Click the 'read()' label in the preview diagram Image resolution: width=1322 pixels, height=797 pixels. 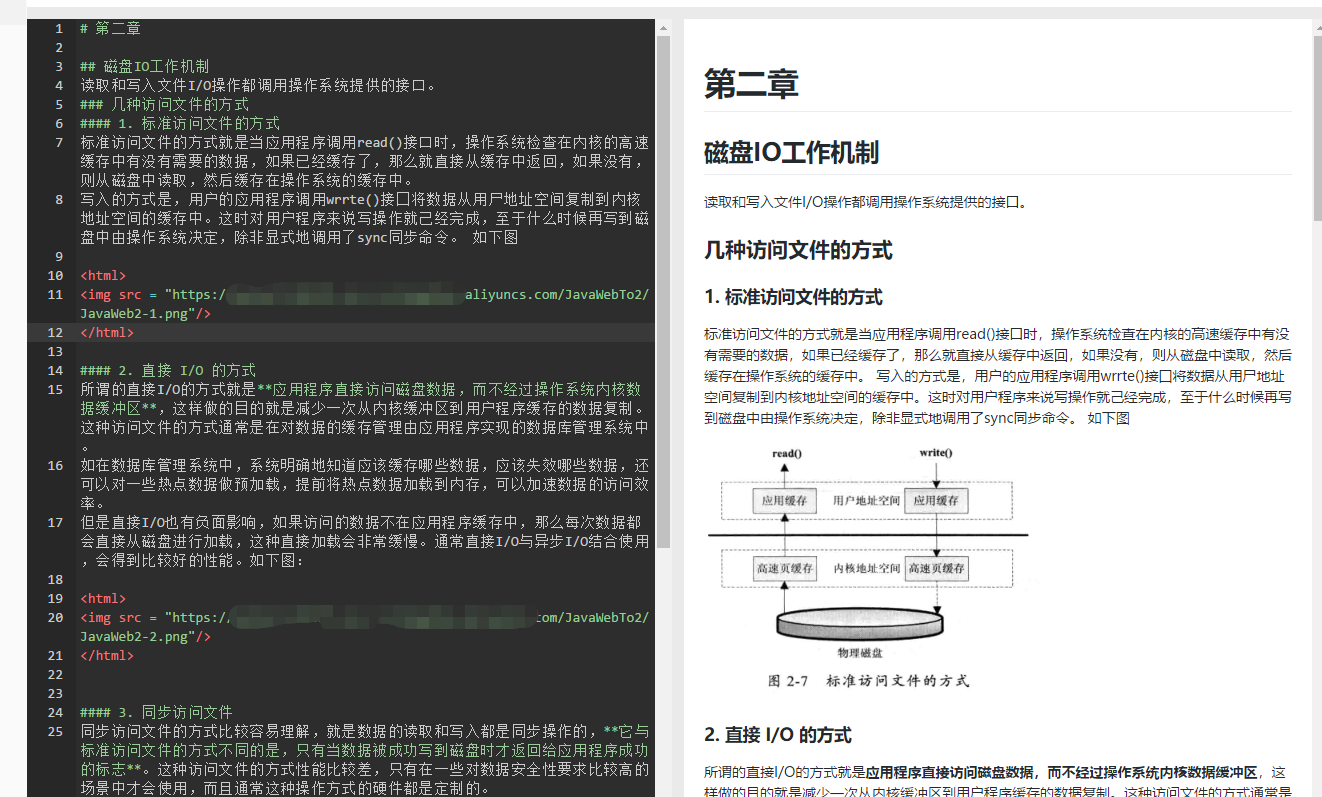click(x=787, y=453)
